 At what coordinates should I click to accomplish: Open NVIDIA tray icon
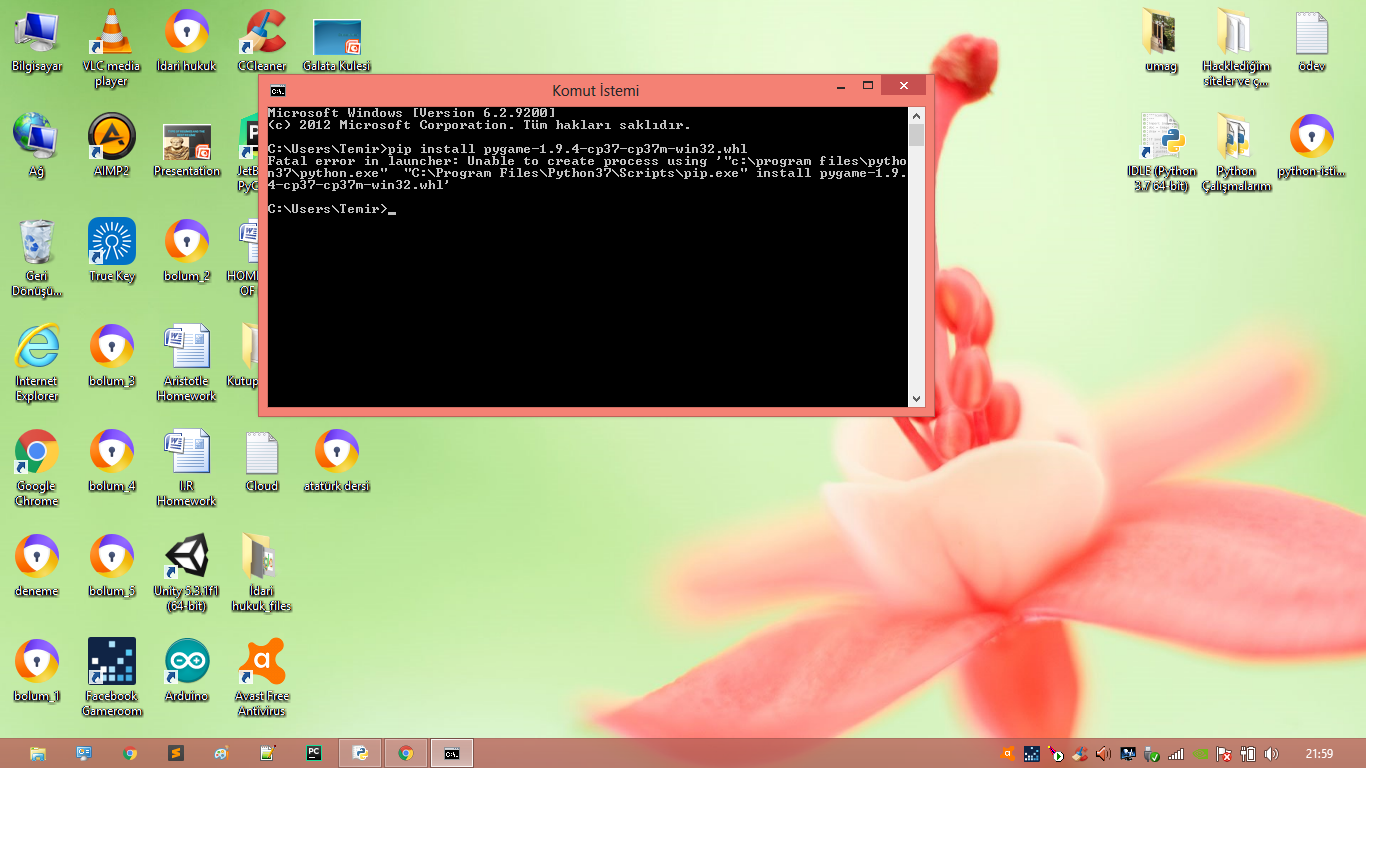[1201, 754]
